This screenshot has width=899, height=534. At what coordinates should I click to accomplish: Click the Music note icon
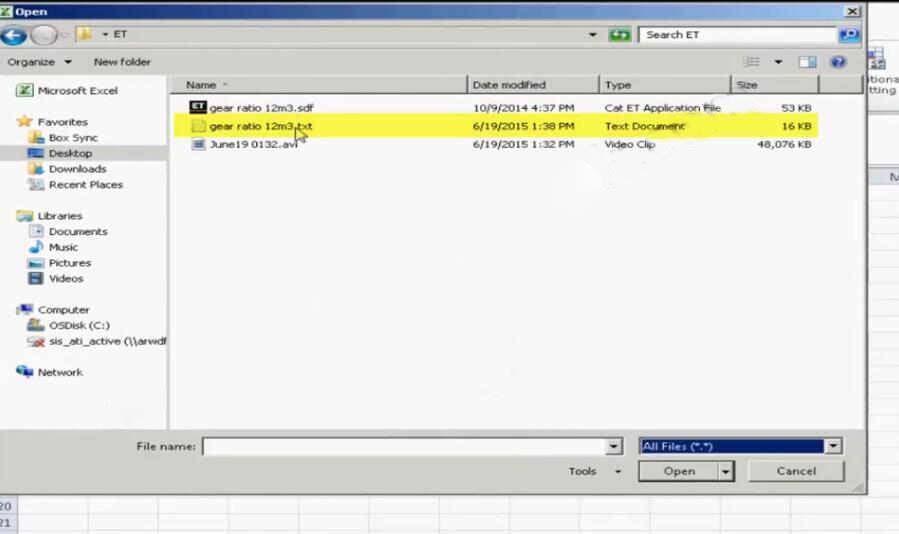click(x=36, y=247)
